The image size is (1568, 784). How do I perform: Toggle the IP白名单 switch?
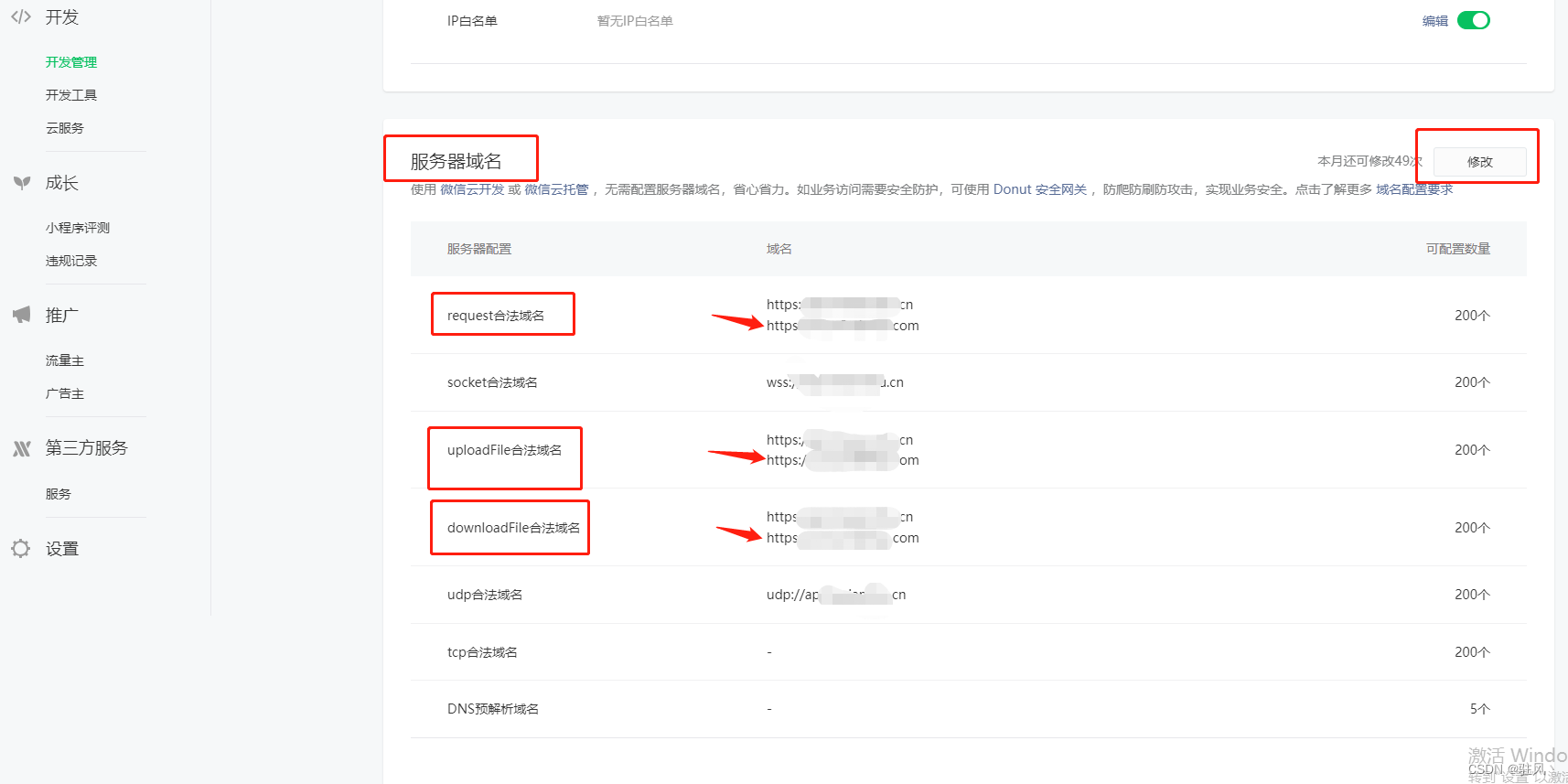tap(1473, 20)
